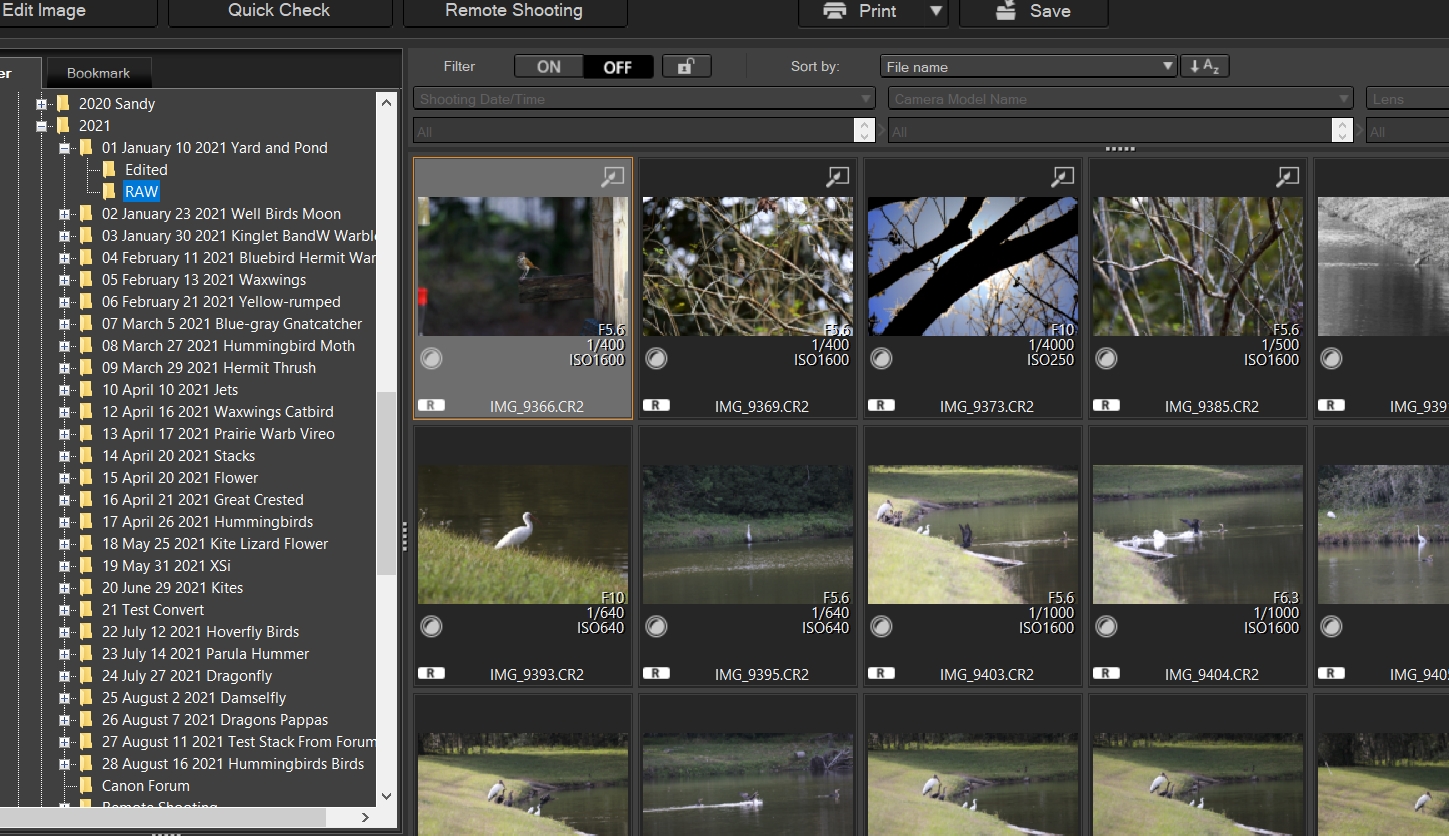This screenshot has width=1449, height=836.
Task: Click the round rating icon on IMG_9393.CR2
Action: [x=431, y=627]
